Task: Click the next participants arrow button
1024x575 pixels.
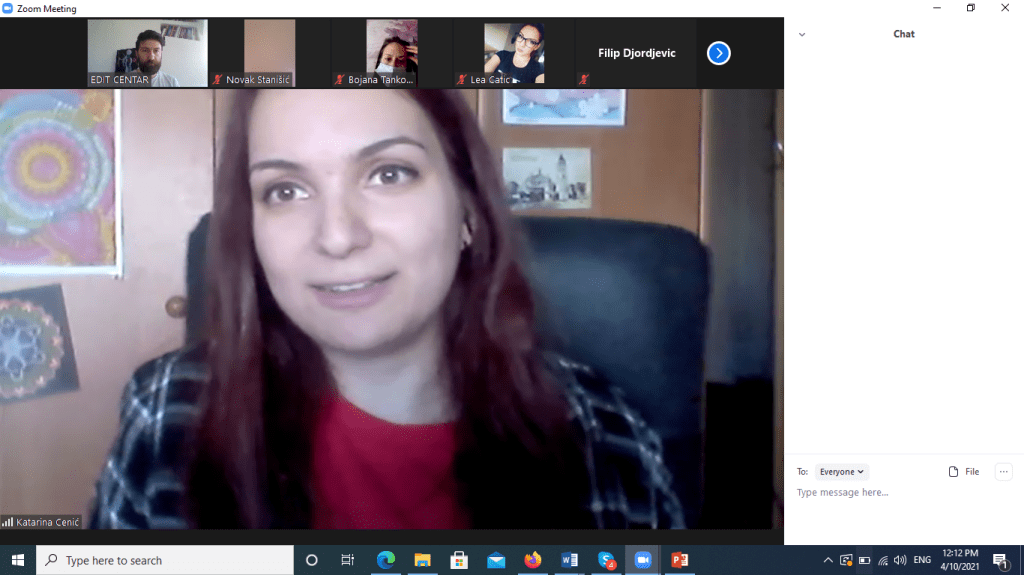Action: tap(718, 53)
